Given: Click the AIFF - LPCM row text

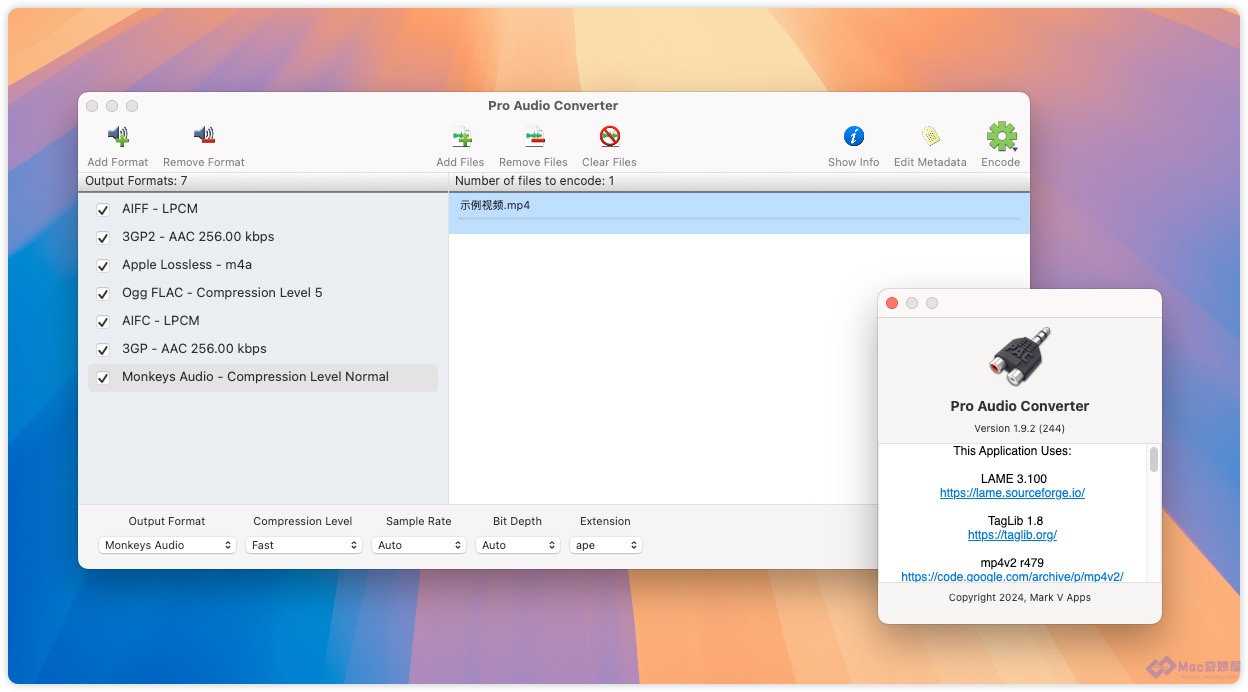Looking at the screenshot, I should [x=160, y=209].
